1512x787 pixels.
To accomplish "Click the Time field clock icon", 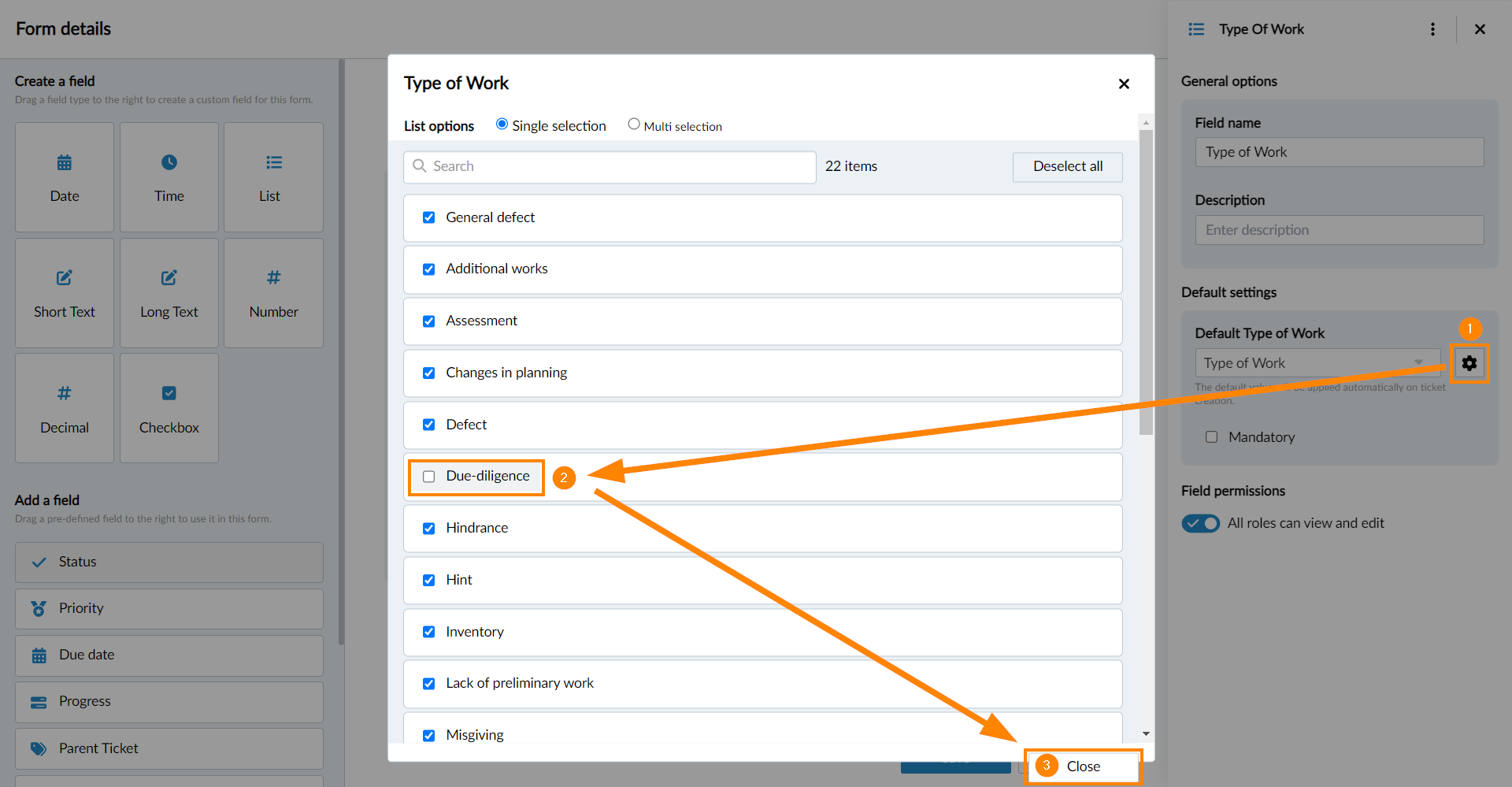I will tap(169, 163).
